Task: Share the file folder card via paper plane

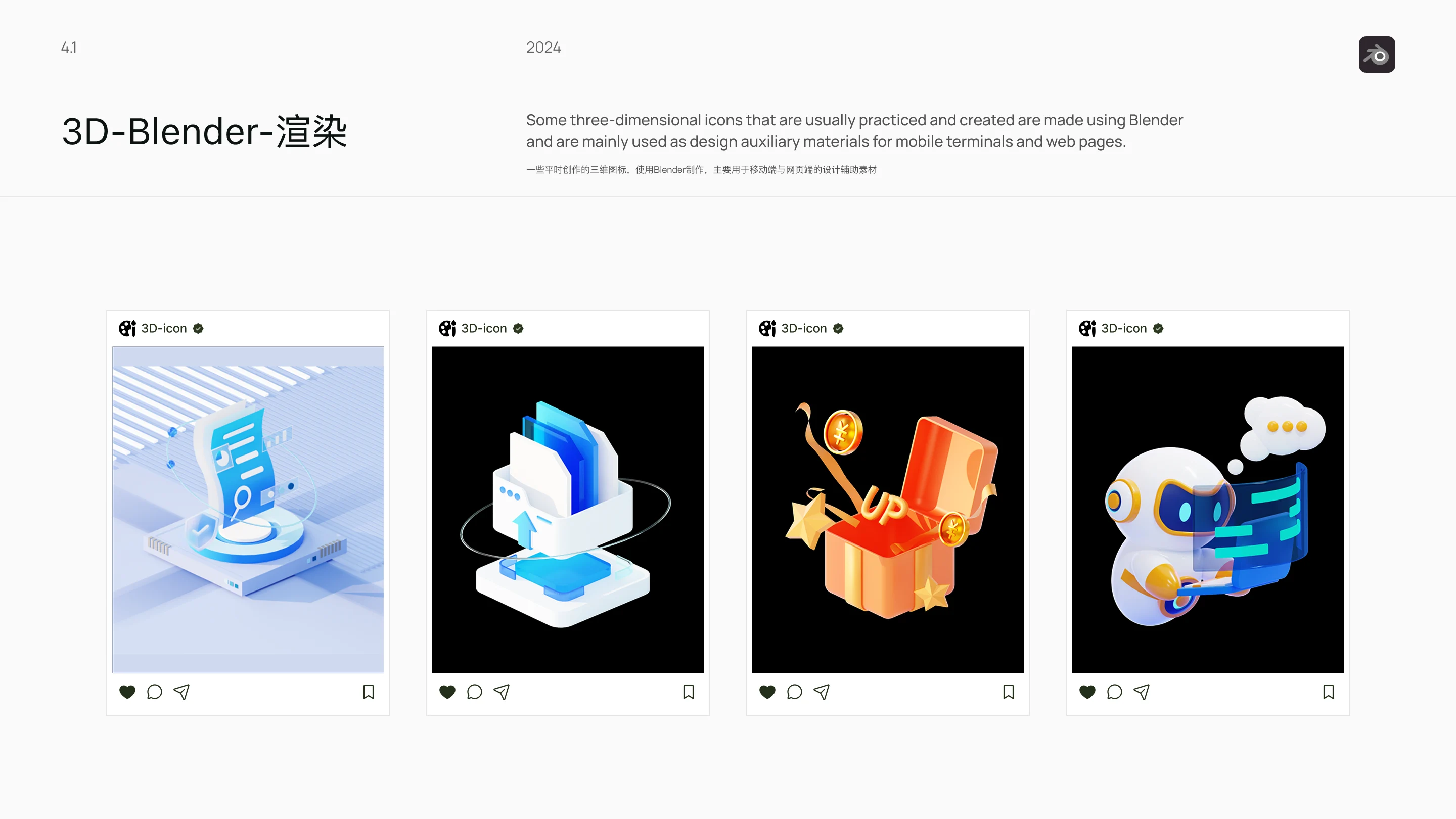Action: coord(502,692)
